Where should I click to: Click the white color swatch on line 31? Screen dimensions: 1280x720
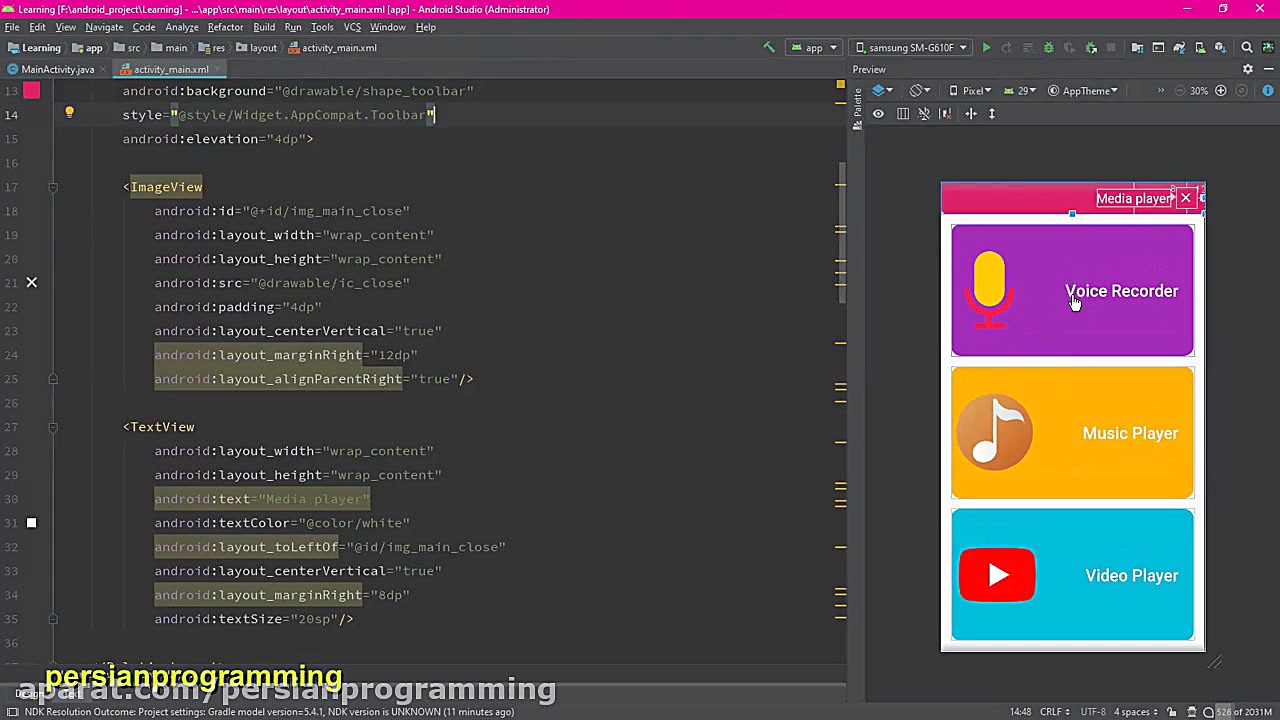tap(31, 523)
